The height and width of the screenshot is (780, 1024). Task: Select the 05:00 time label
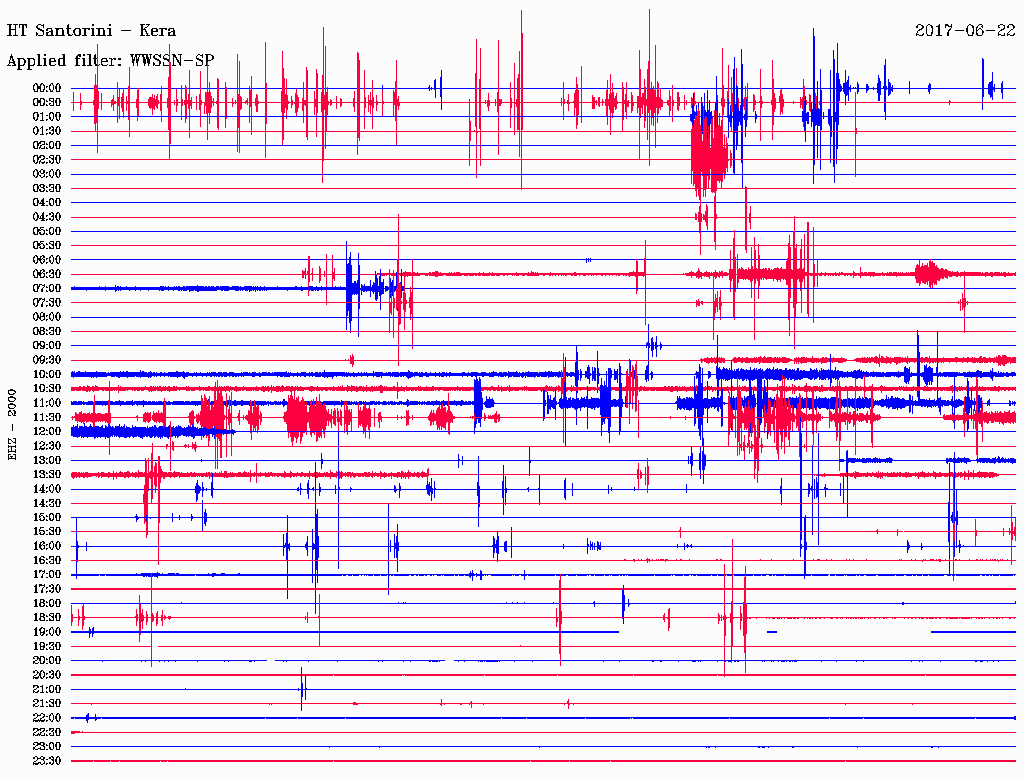47,231
